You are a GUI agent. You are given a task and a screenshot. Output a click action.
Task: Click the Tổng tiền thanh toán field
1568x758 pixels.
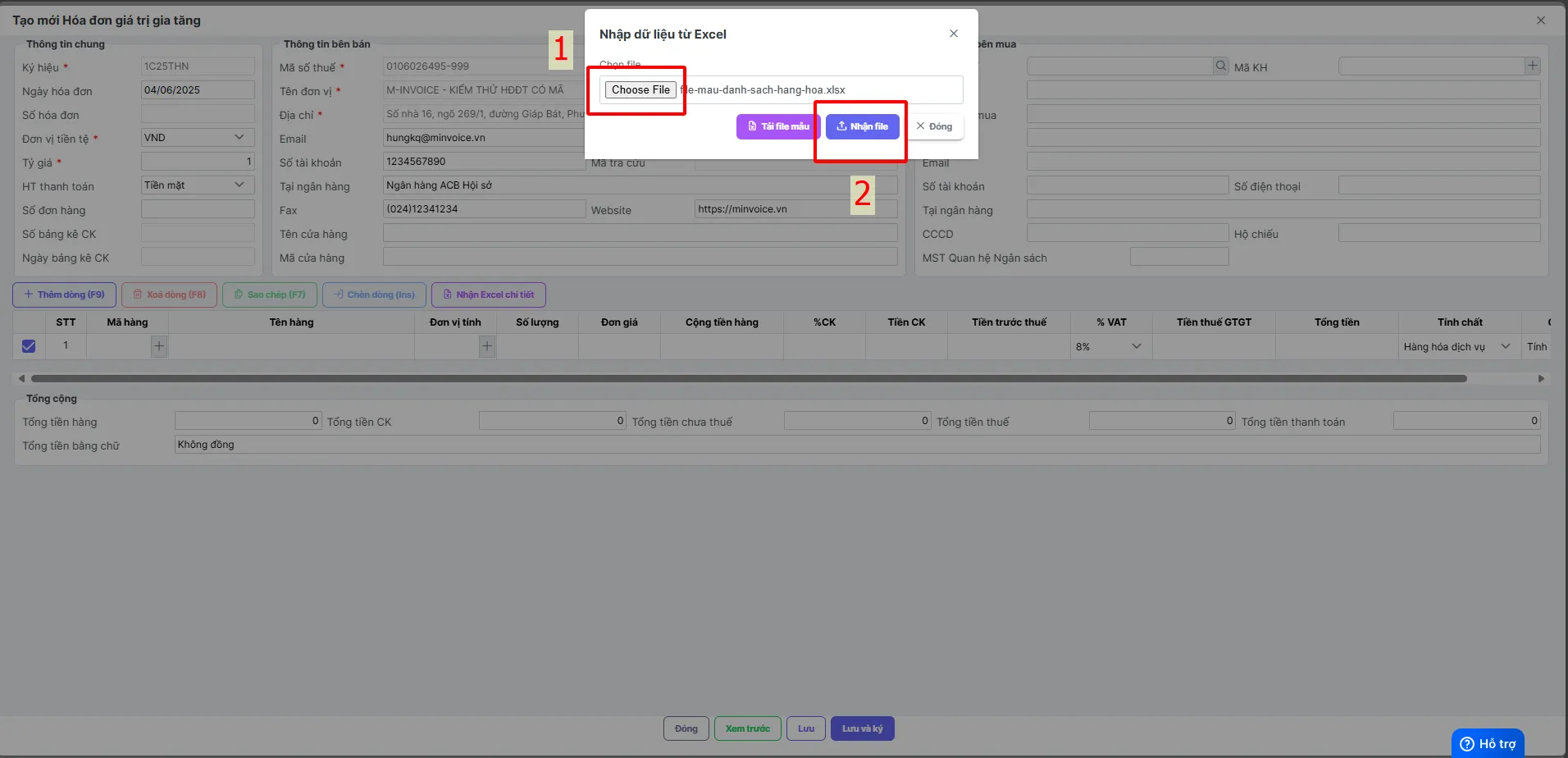click(x=1466, y=421)
